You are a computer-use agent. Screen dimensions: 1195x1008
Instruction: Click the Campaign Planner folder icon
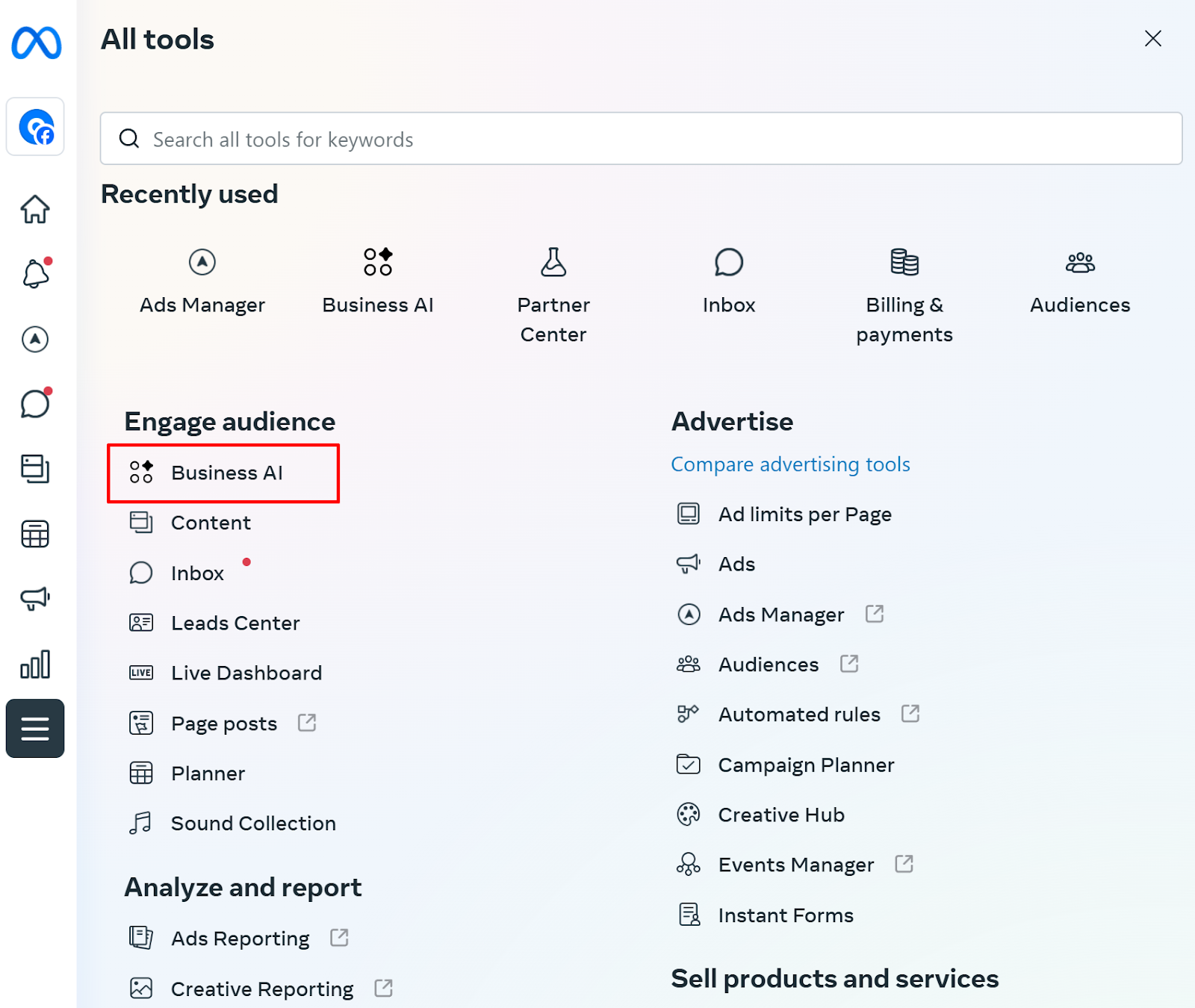(x=689, y=764)
